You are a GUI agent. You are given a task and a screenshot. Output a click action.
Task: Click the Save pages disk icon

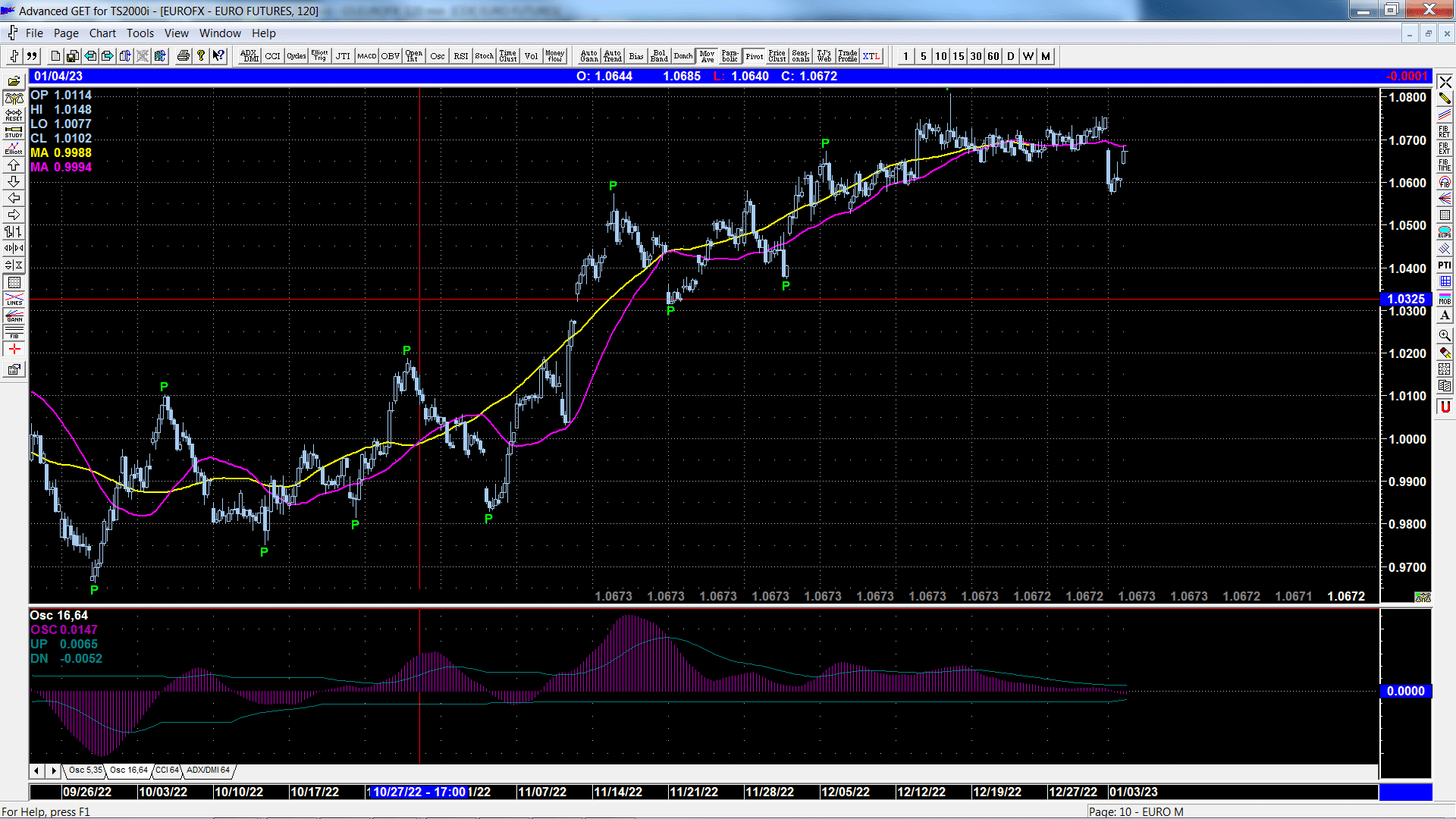tap(73, 56)
